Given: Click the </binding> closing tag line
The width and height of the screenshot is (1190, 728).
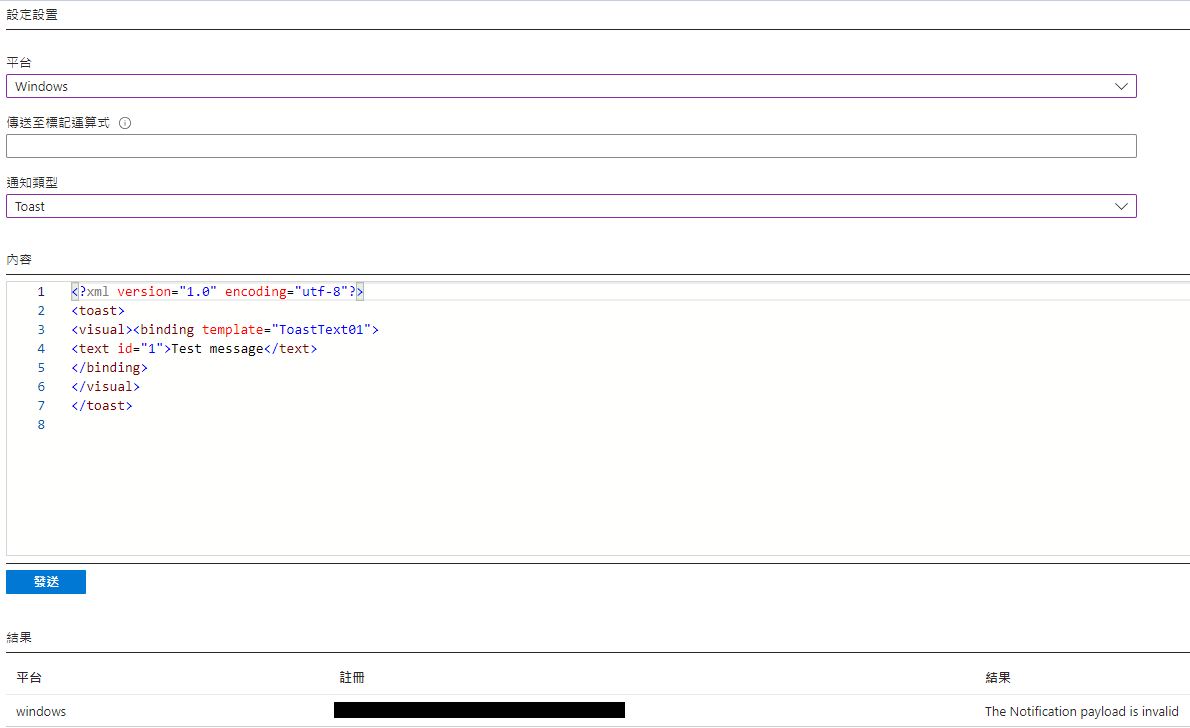Looking at the screenshot, I should 109,367.
